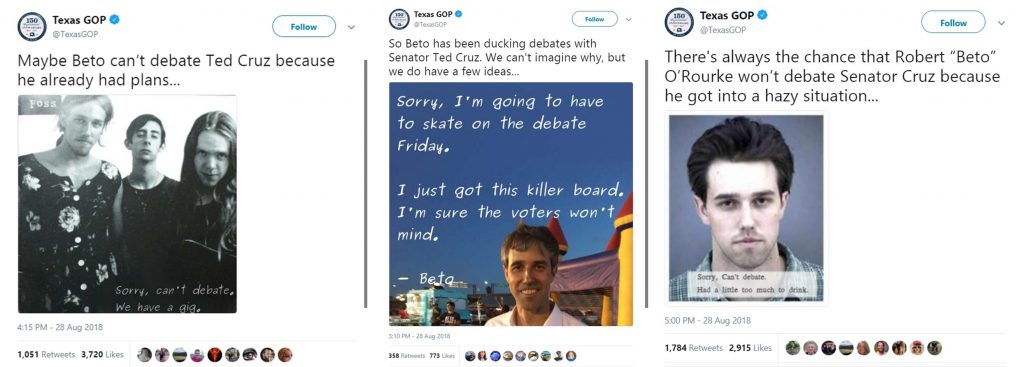
Task: Open the 2,915 Likes list
Action: (752, 348)
